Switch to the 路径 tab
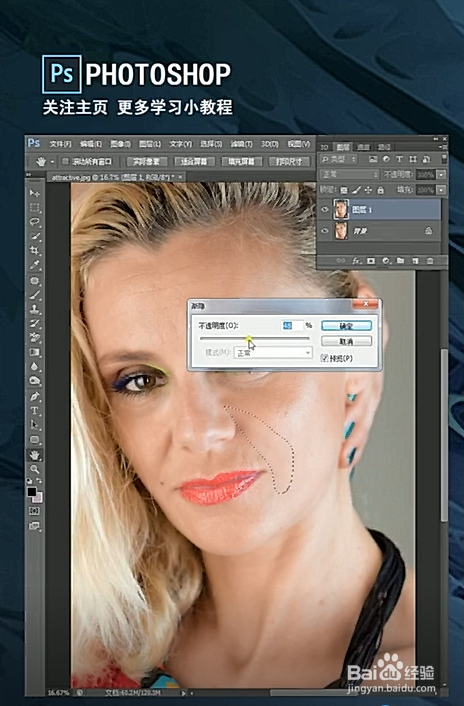Image resolution: width=464 pixels, height=706 pixels. pyautogui.click(x=384, y=147)
